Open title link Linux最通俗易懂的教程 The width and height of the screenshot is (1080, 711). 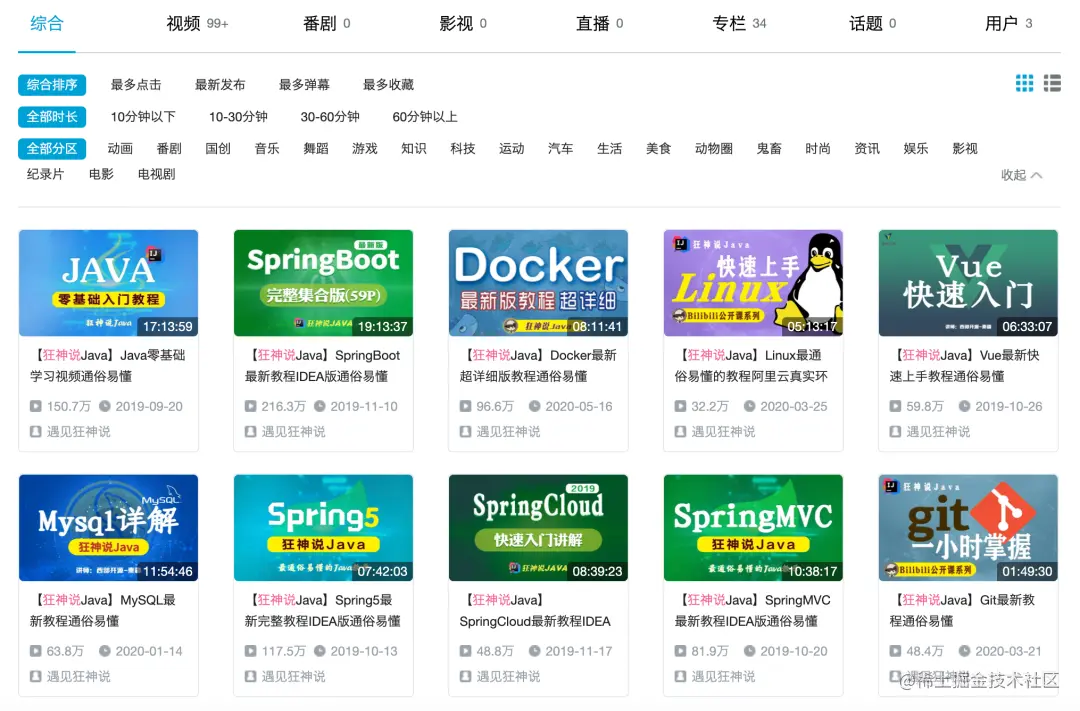[751, 366]
